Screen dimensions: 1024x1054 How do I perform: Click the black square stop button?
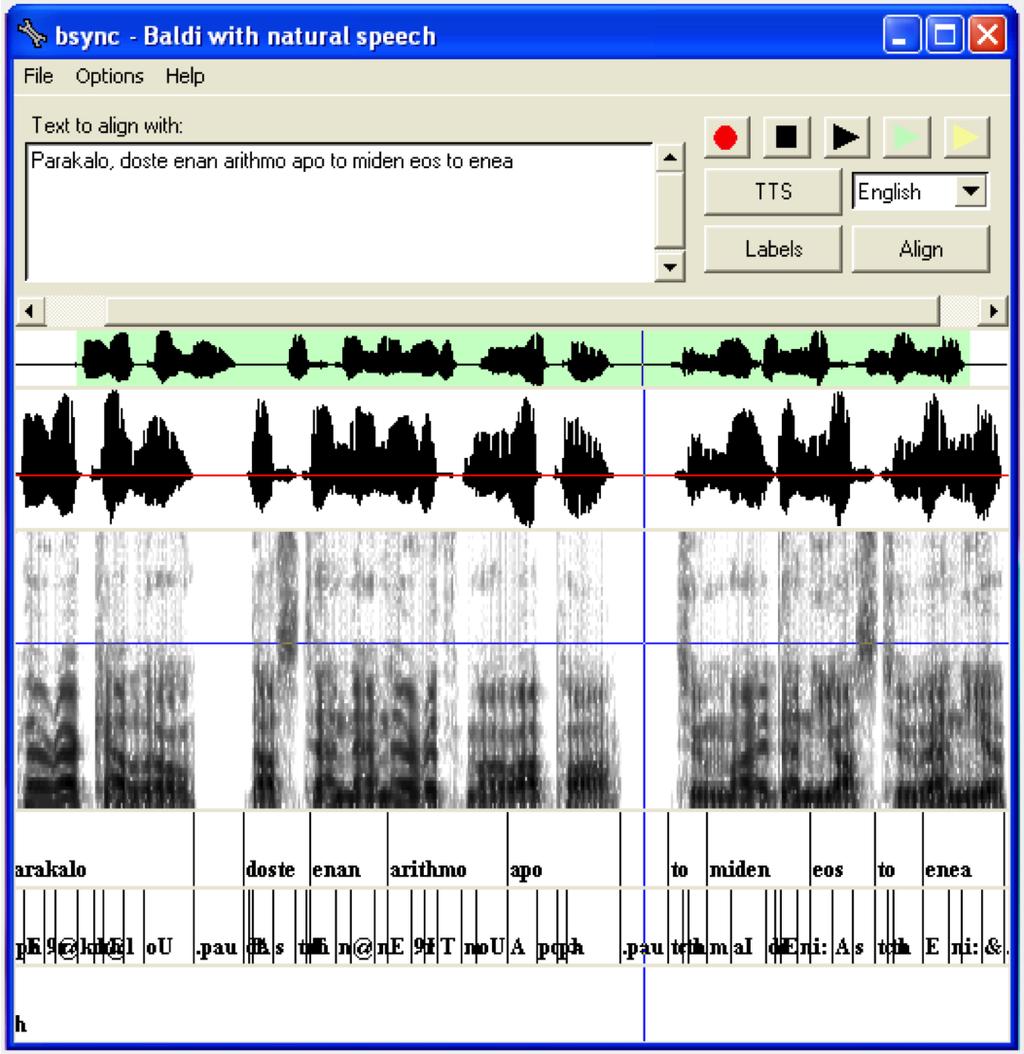click(786, 138)
